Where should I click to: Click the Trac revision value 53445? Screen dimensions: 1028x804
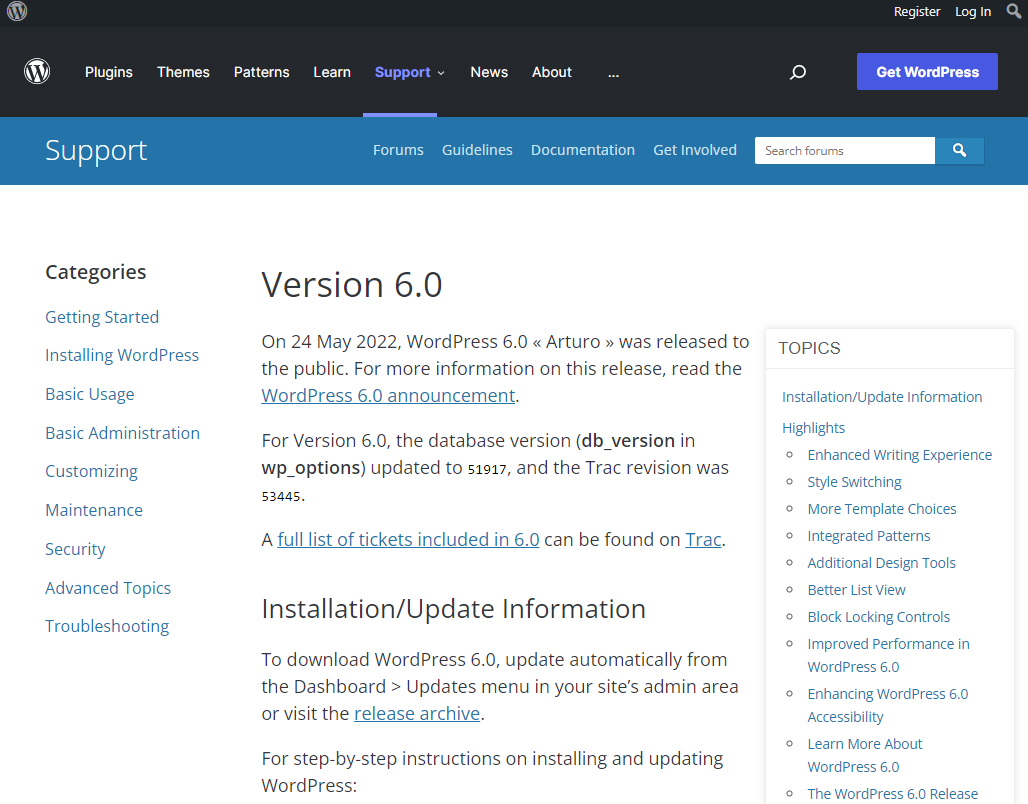[281, 496]
